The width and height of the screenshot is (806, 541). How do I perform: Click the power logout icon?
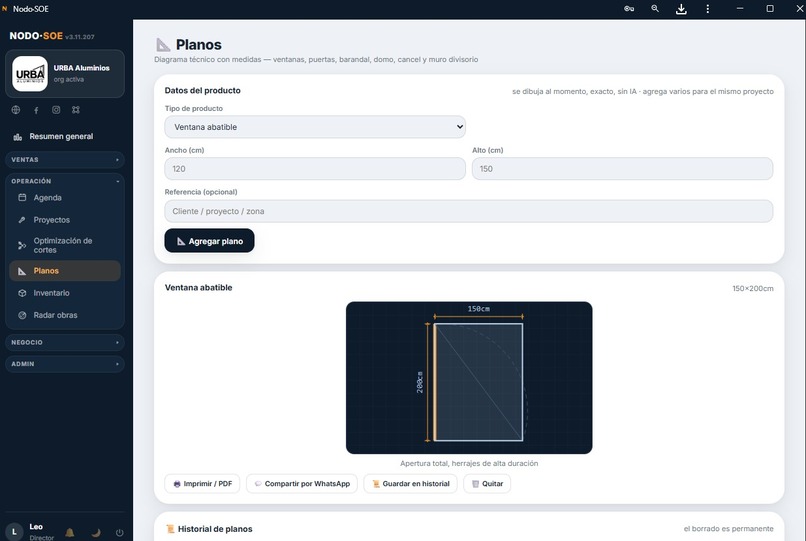pos(119,533)
